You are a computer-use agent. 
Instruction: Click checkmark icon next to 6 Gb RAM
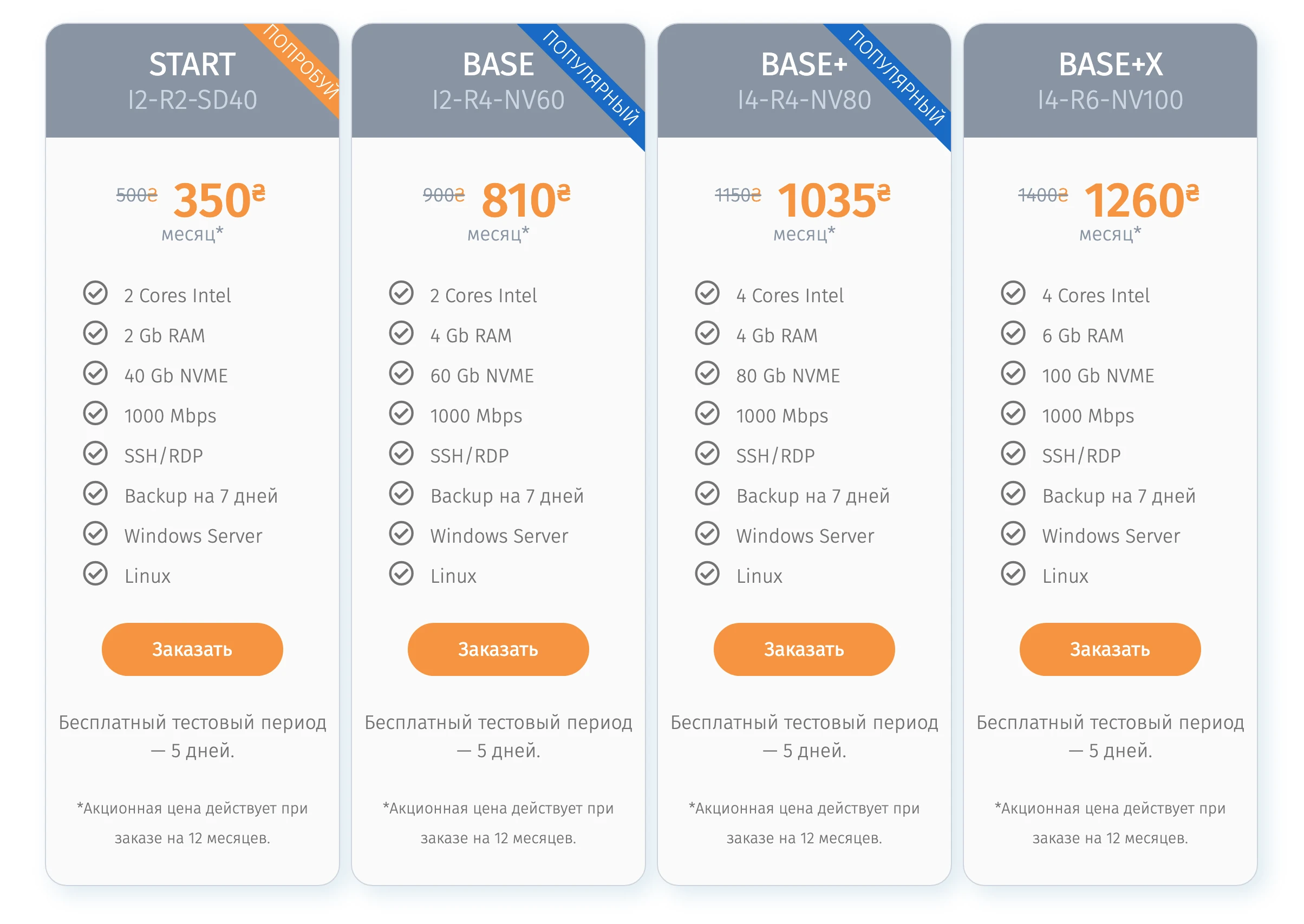[x=1013, y=334]
